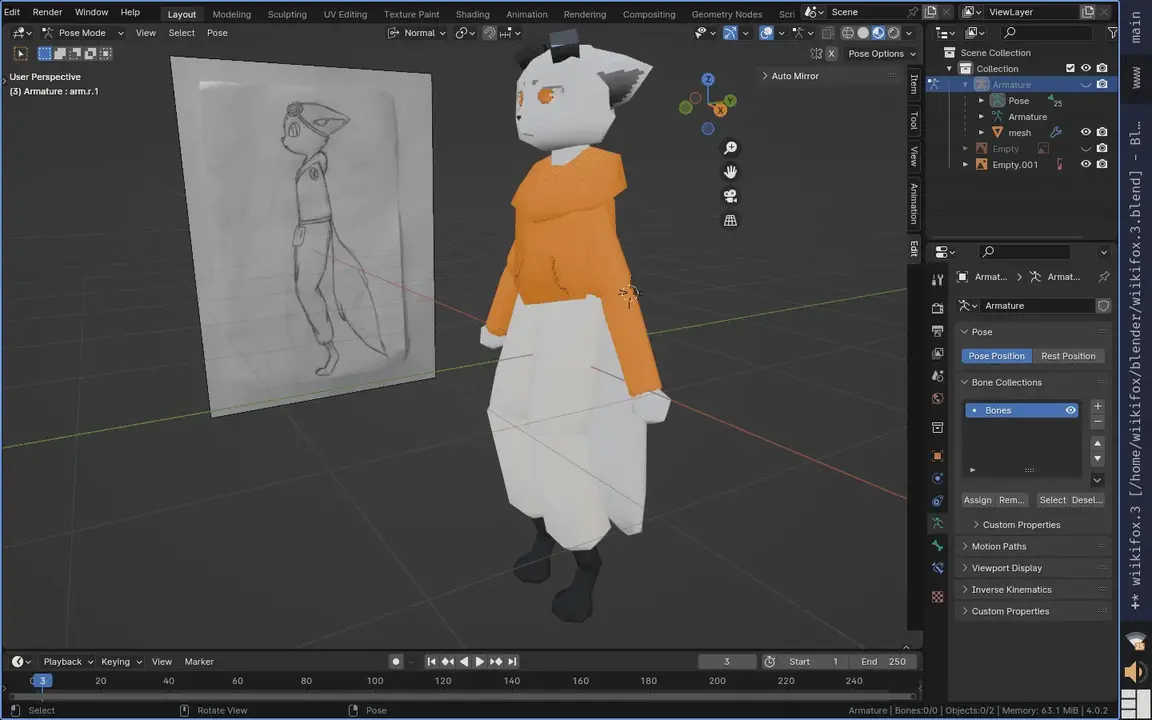Open the Normal transform orientation dropdown
The width and height of the screenshot is (1152, 720).
417,33
